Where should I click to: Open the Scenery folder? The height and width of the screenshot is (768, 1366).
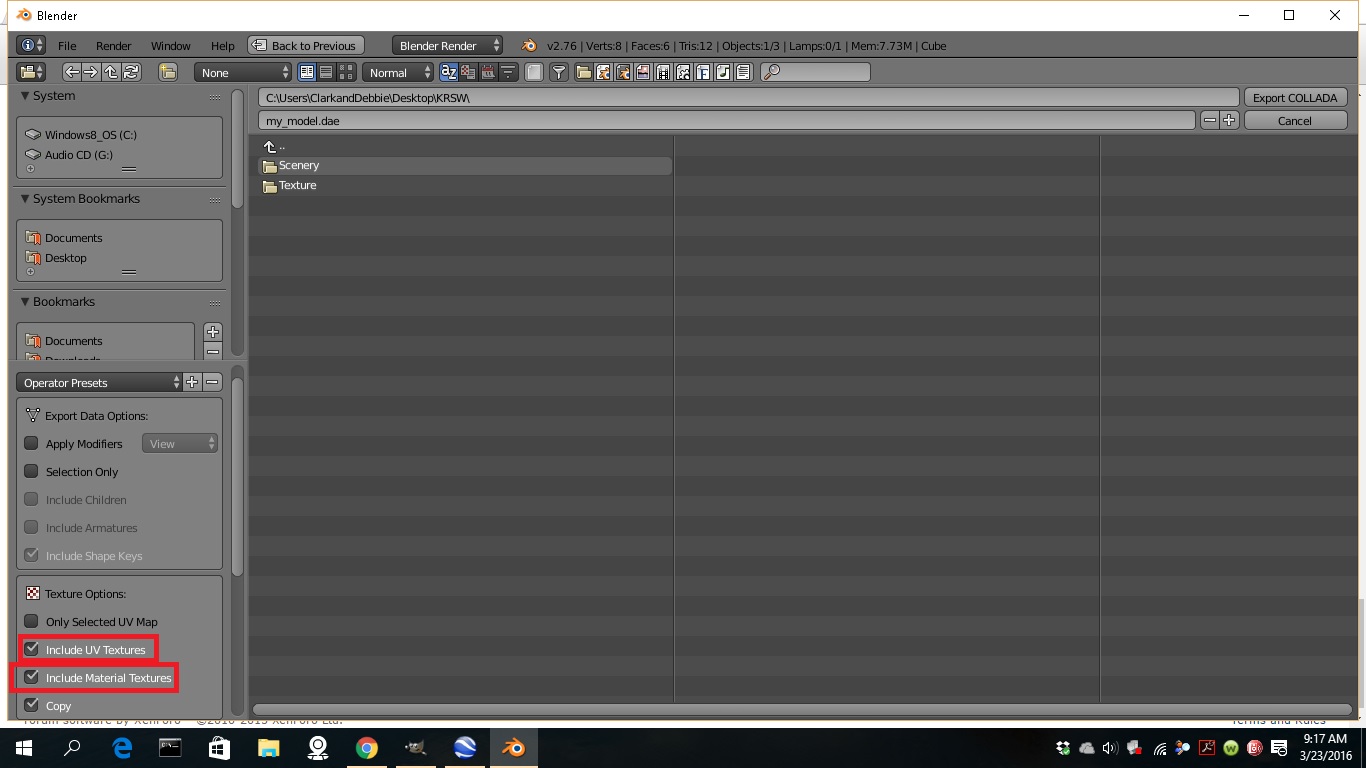pos(299,166)
